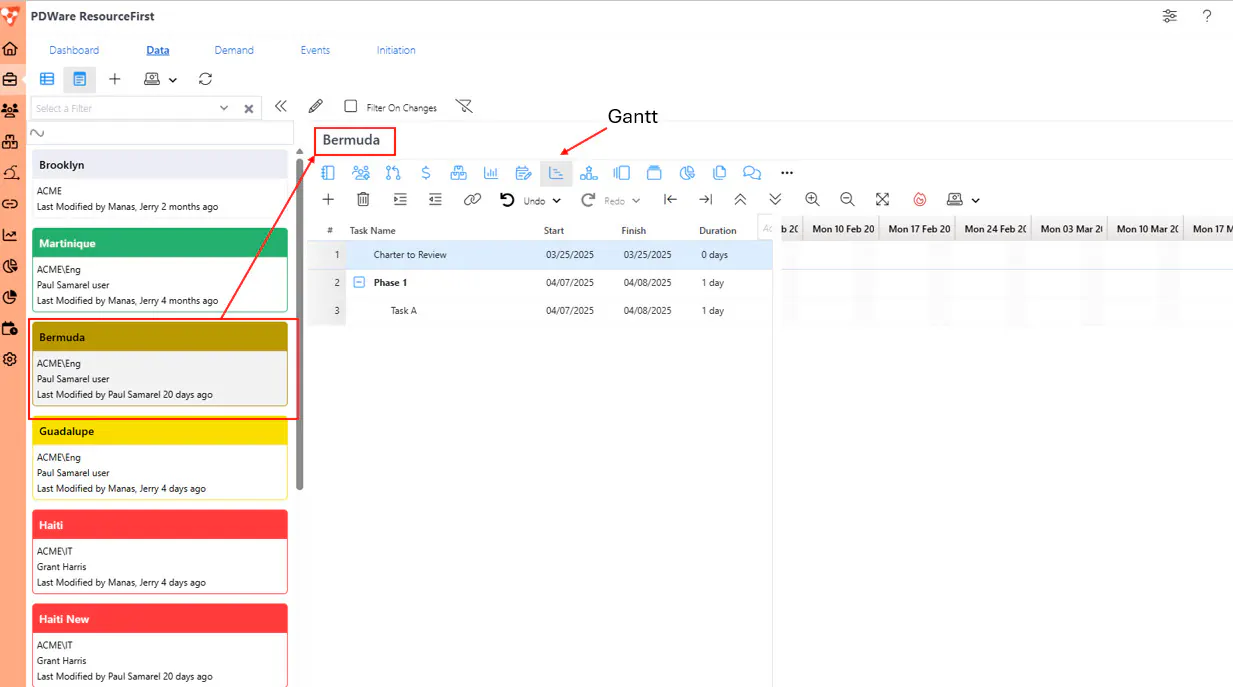Expand all tasks with double down chevron
Screen dimensions: 1233x687
(775, 200)
